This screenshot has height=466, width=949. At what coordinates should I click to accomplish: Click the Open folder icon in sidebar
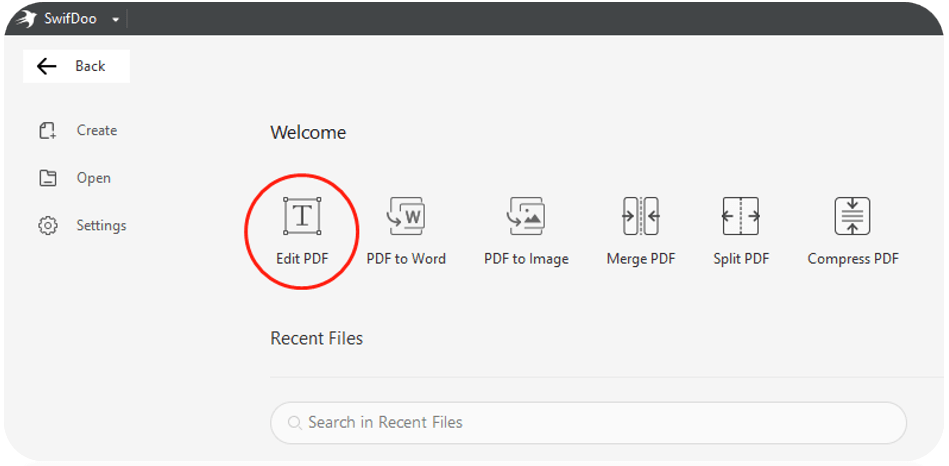click(x=47, y=178)
